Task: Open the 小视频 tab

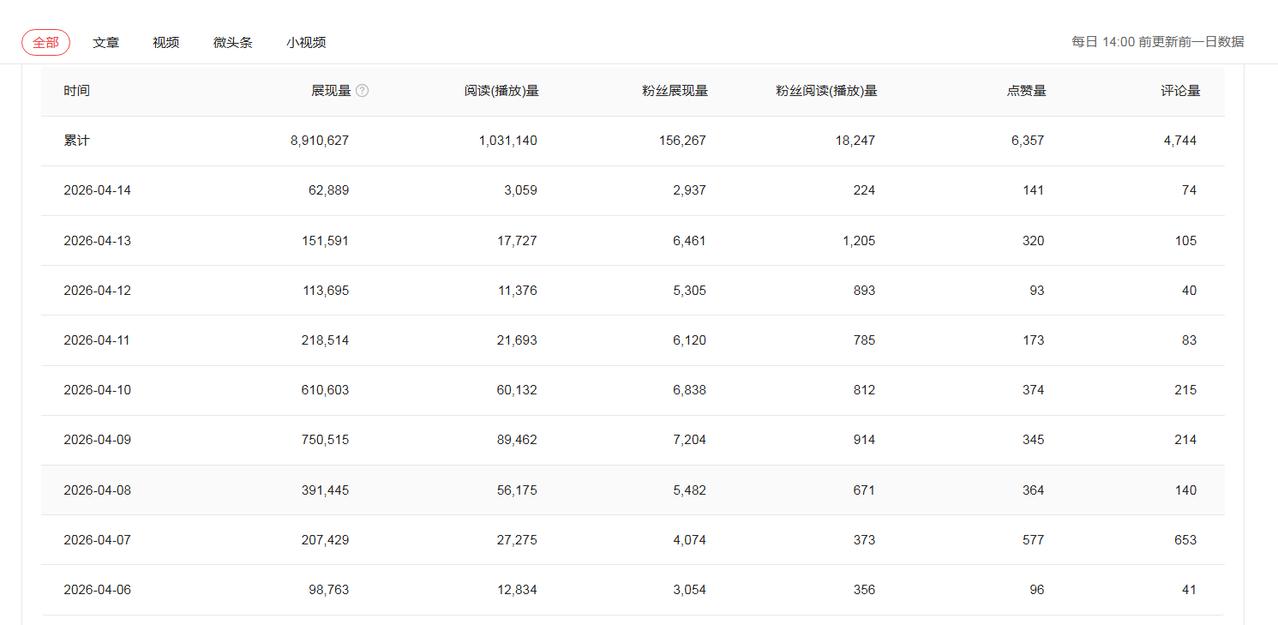Action: pyautogui.click(x=306, y=42)
